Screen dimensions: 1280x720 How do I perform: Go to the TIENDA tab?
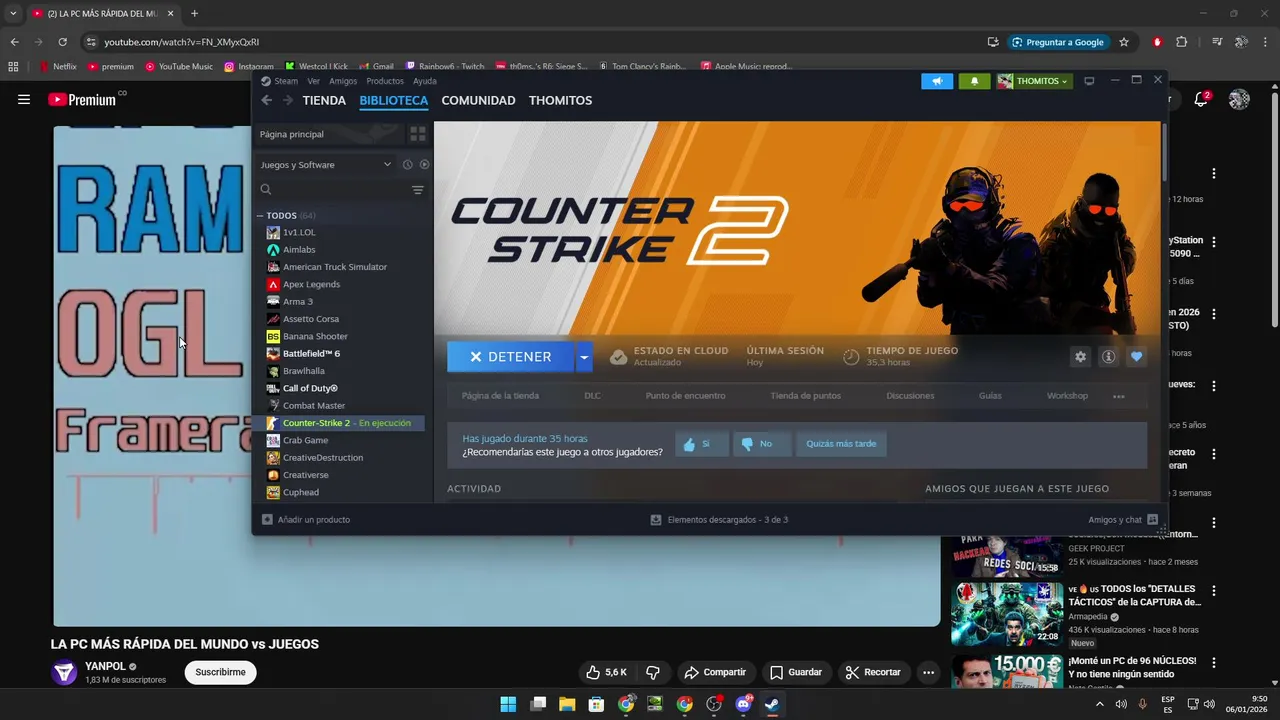[324, 100]
